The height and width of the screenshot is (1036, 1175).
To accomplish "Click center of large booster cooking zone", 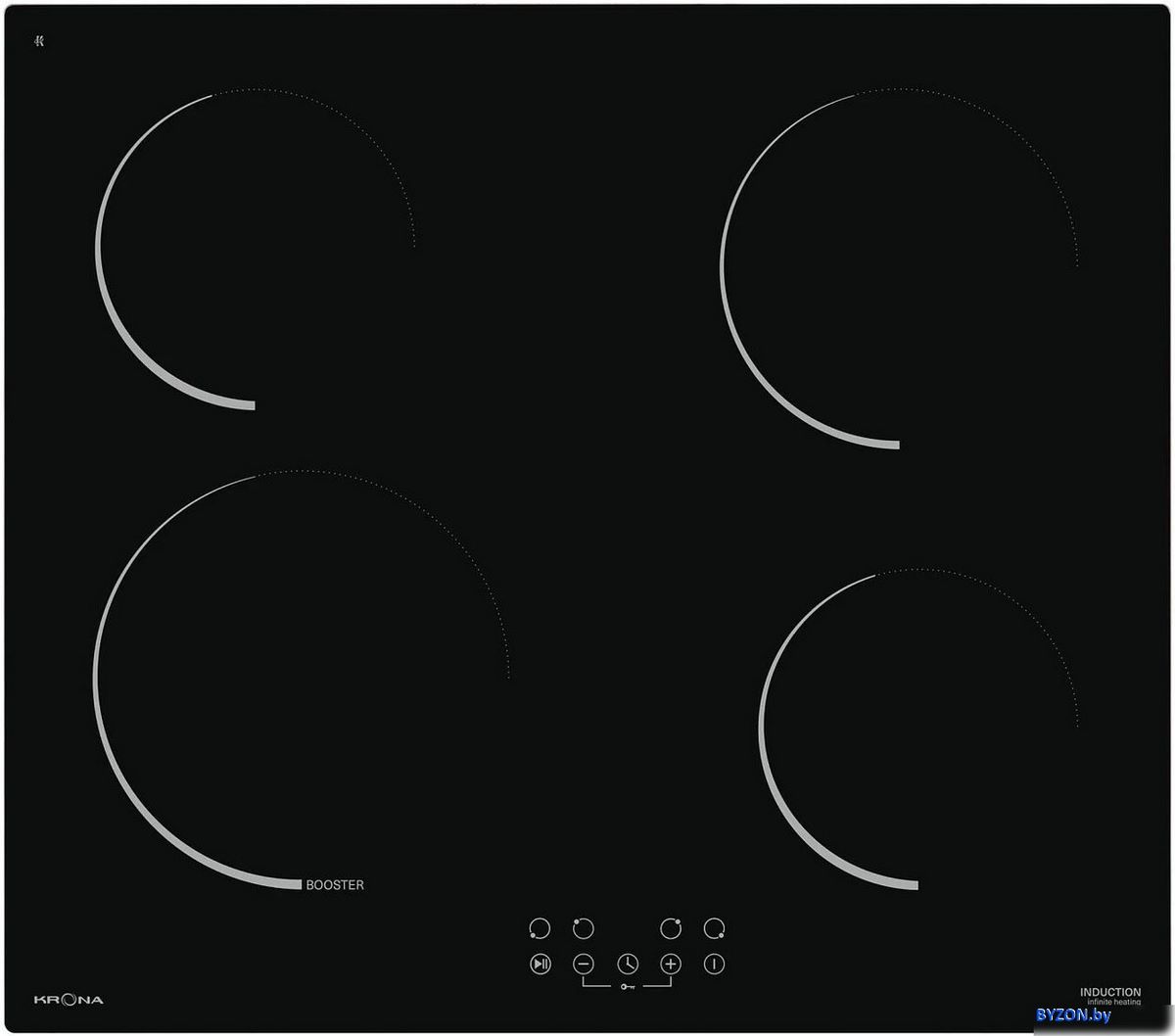I will pos(302,680).
